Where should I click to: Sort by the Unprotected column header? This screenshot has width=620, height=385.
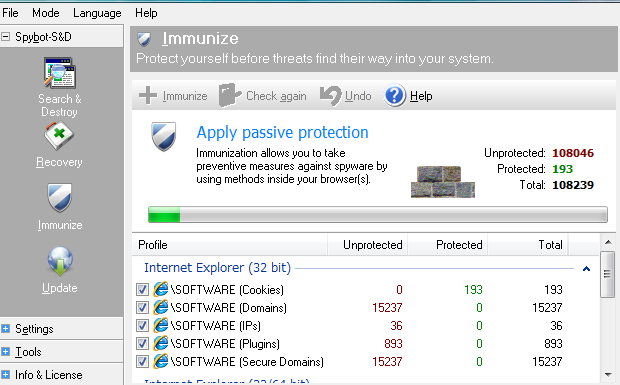[368, 245]
